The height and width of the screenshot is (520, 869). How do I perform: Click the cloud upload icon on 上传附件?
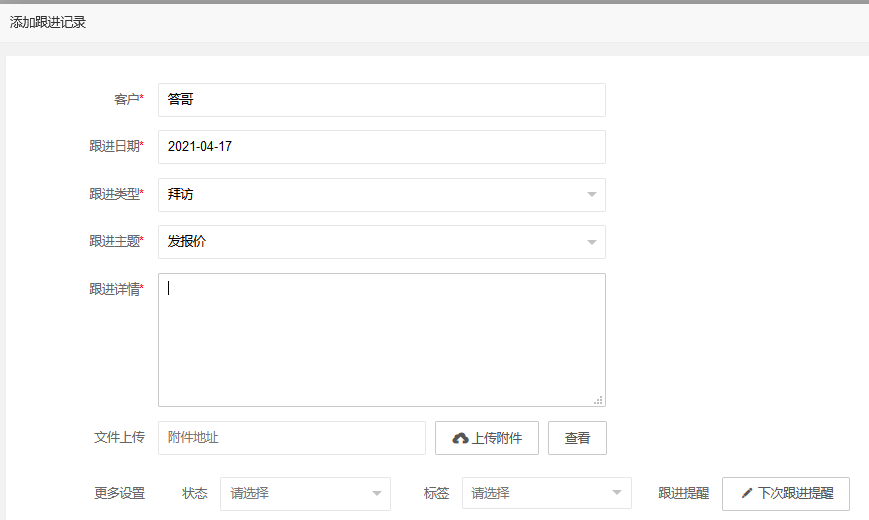tap(460, 438)
